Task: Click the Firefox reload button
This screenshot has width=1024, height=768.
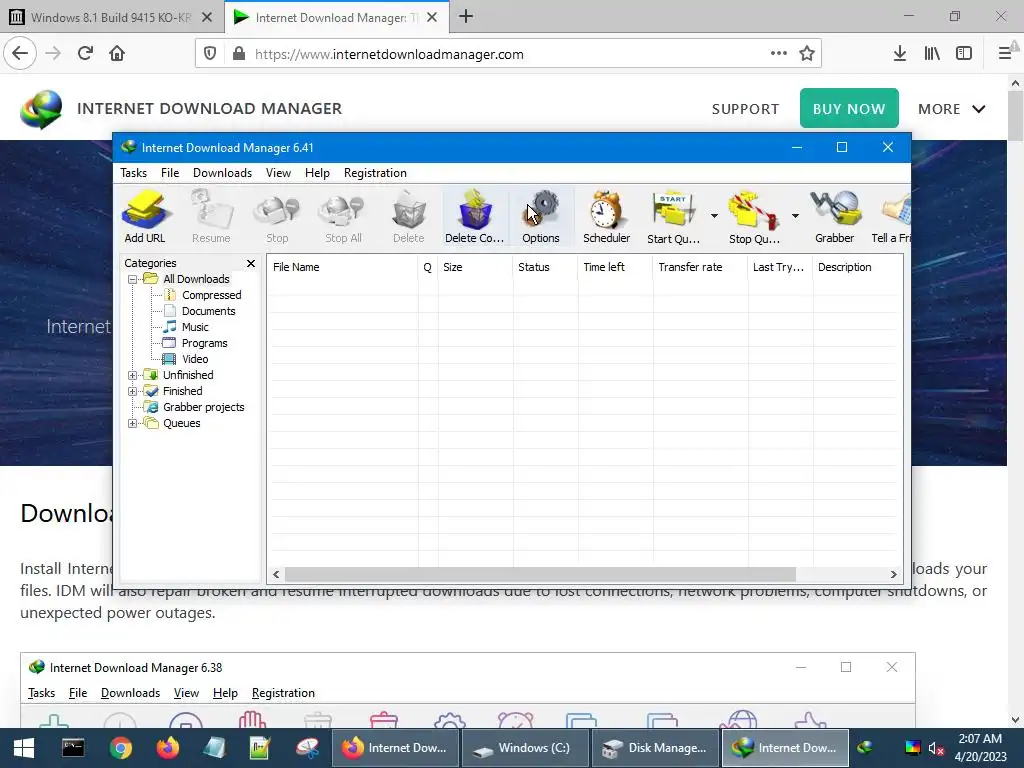Action: [85, 54]
